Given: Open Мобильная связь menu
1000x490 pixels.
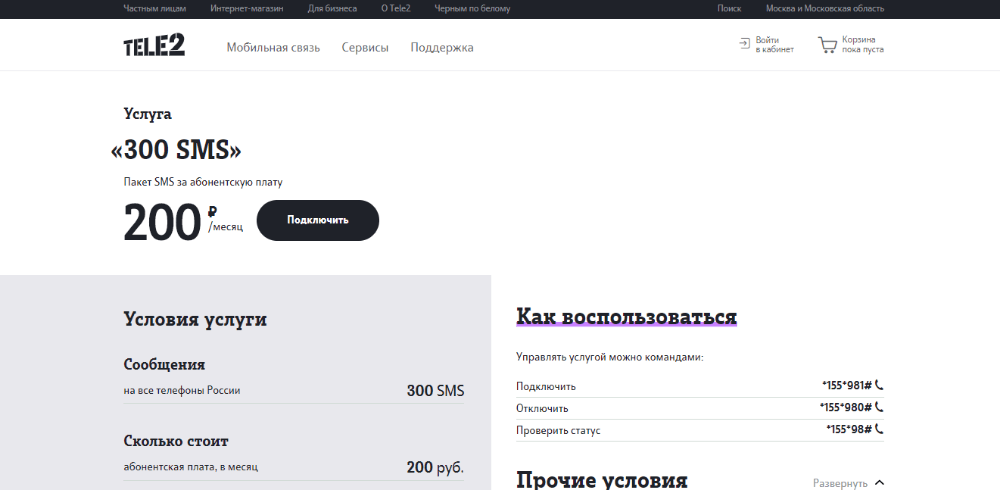Looking at the screenshot, I should [273, 48].
